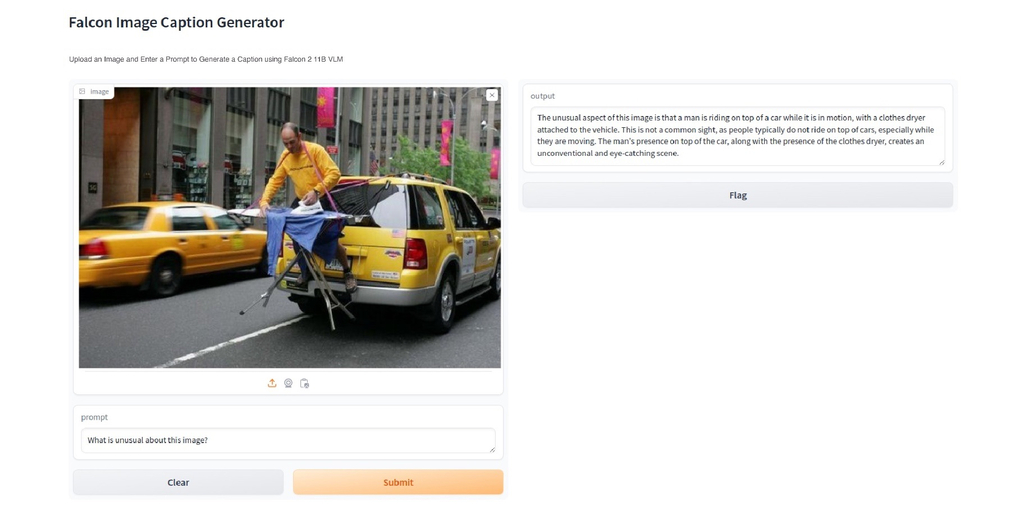
Task: Click the Falcon 2 11B VLM description text
Action: pos(206,59)
